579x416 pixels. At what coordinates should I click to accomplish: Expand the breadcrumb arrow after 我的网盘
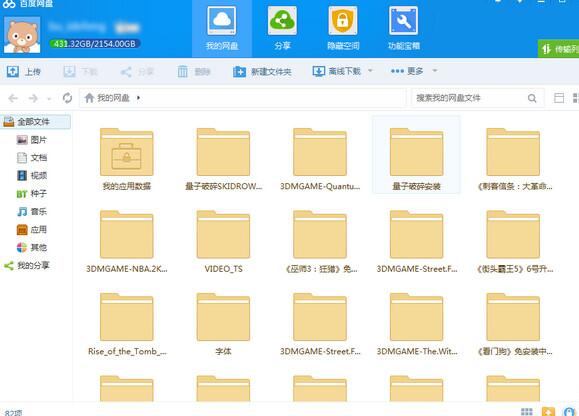tap(138, 98)
